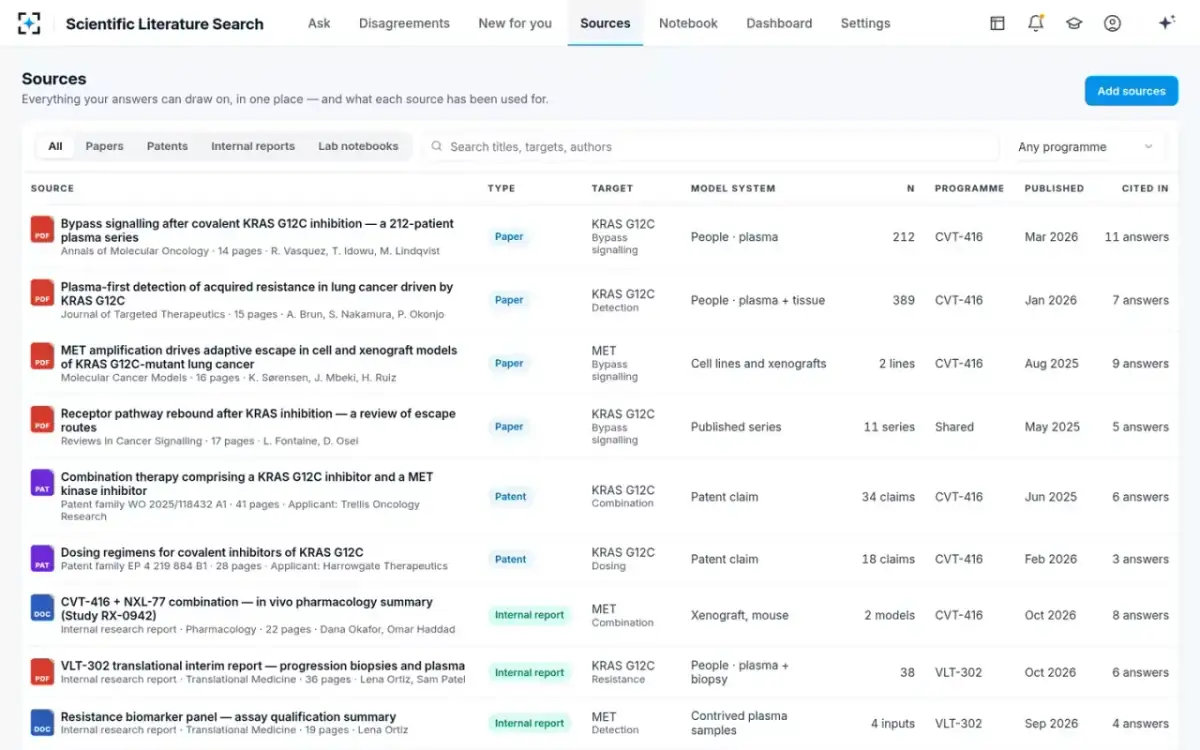Viewport: 1200px width, 750px height.
Task: Click '9 answers' on MET amplification row
Action: point(1140,364)
